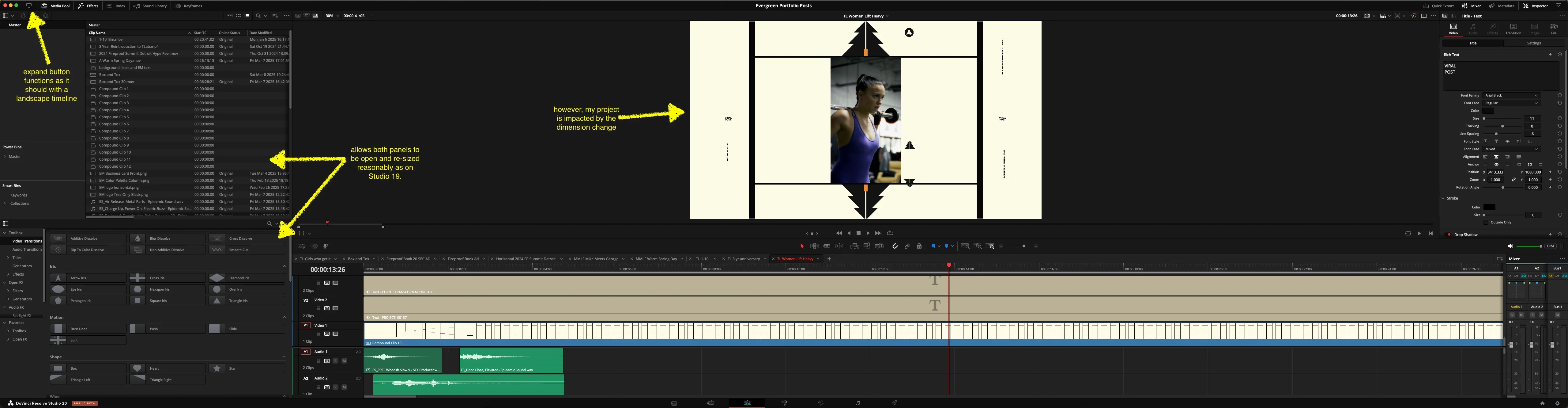The width and height of the screenshot is (1568, 408).
Task: Open Font Case Mixed dropdown
Action: tap(1511, 149)
